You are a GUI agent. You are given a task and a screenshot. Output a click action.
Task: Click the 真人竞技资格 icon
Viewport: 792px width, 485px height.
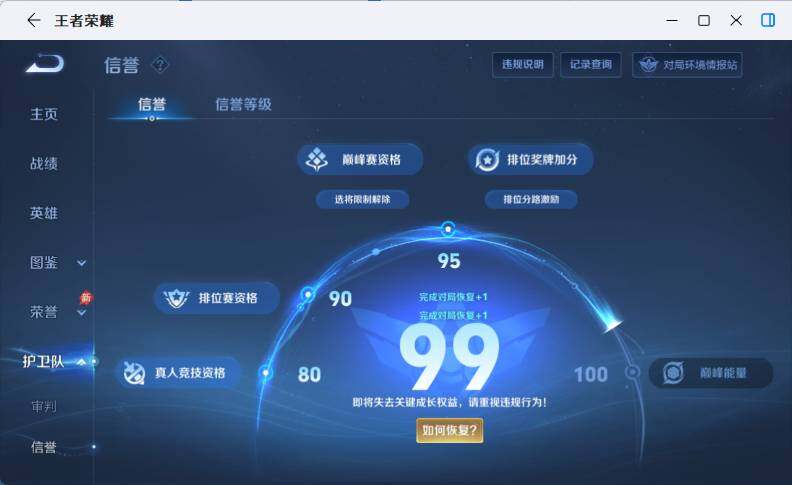(134, 373)
